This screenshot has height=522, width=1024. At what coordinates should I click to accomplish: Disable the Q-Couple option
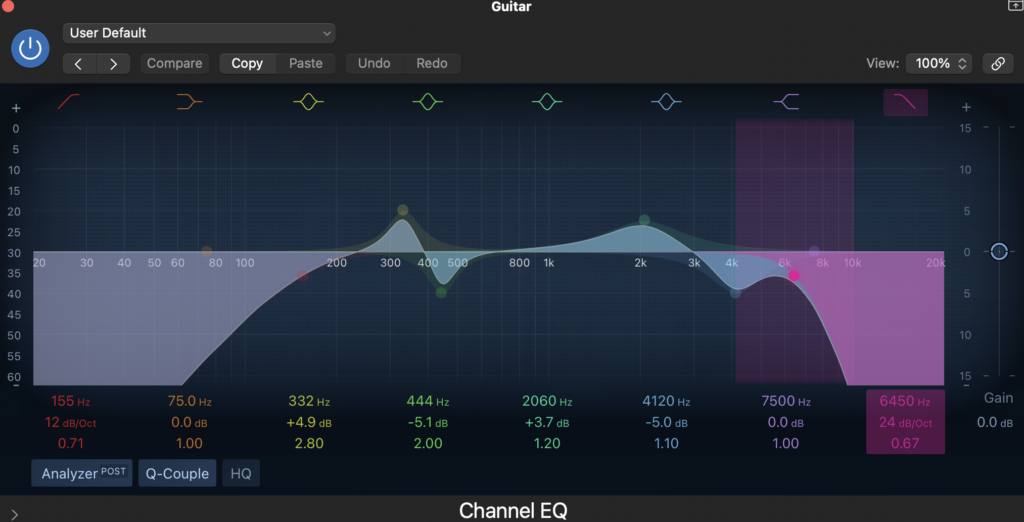point(178,473)
